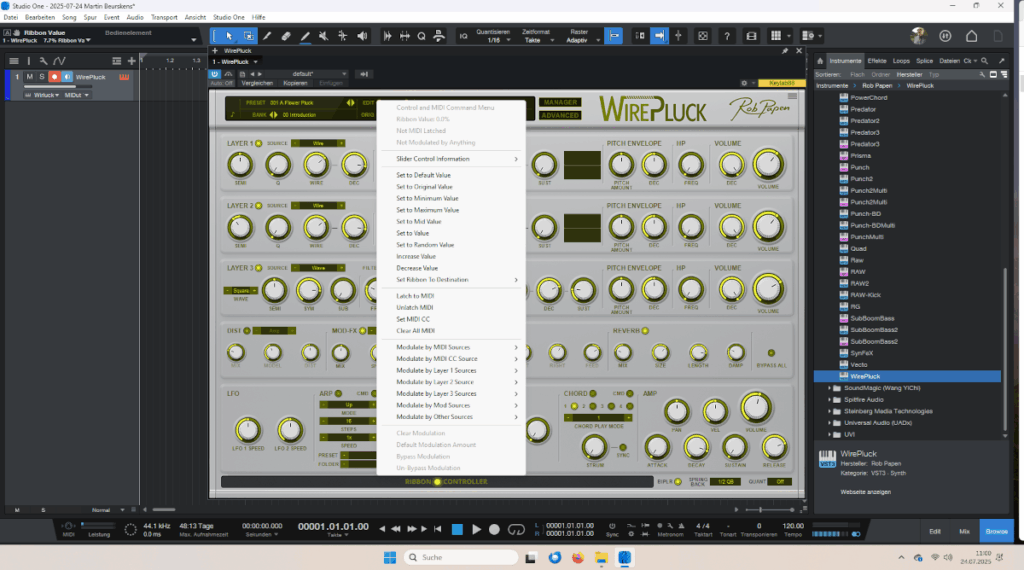The width and height of the screenshot is (1024, 570).
Task: Click the MANAGER button in WirePluck
Action: coord(560,103)
